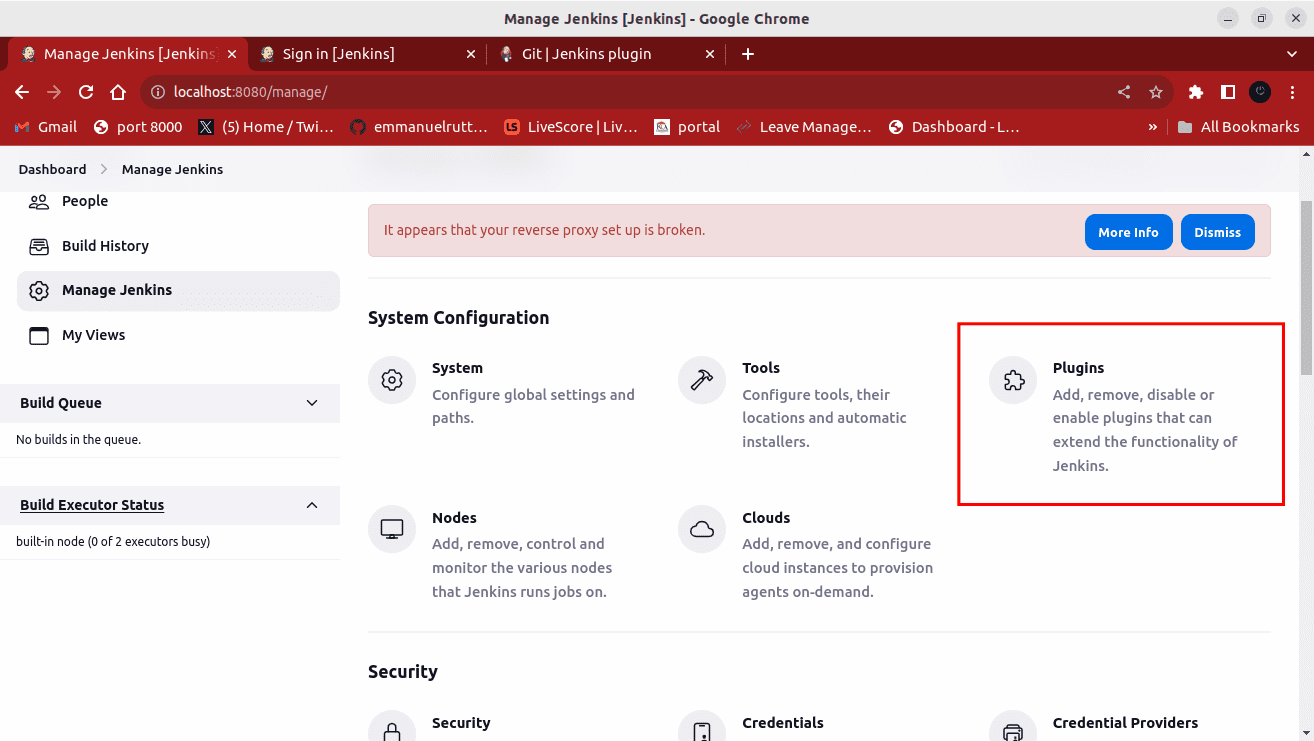Click the Tools hammer icon
Viewport: 1314px width, 741px height.
coord(702,381)
